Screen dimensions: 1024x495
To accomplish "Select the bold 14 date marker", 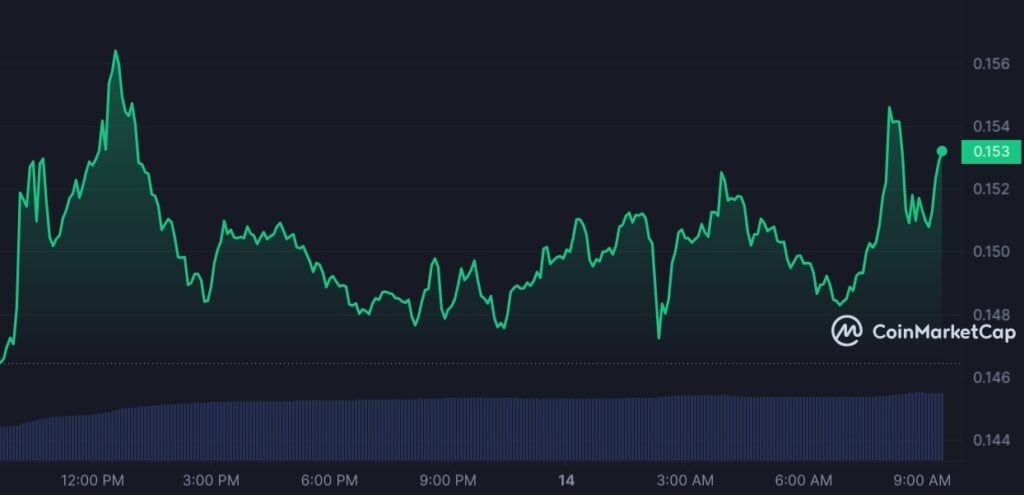I will (566, 481).
